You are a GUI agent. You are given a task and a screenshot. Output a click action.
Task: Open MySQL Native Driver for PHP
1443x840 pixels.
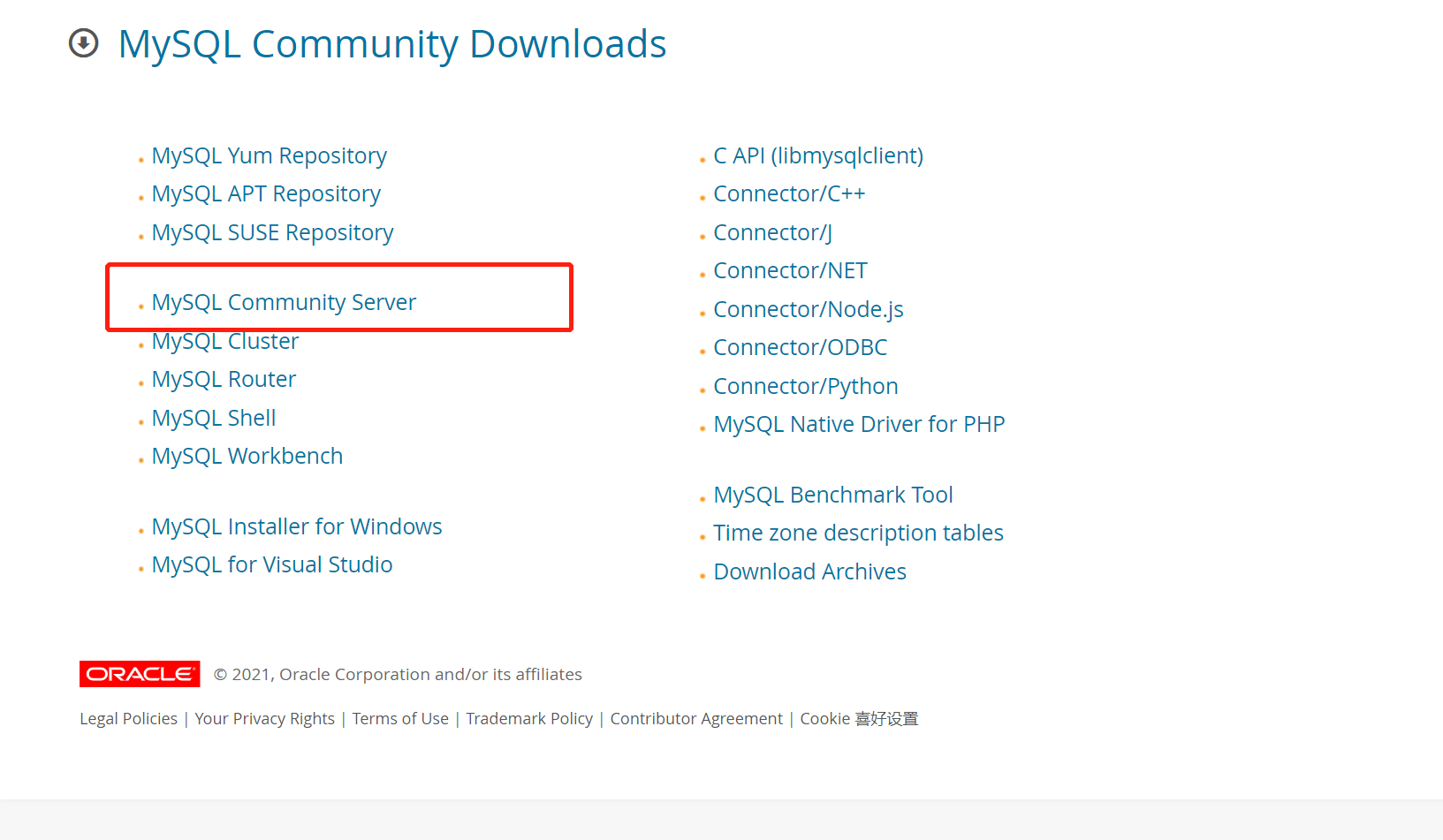[859, 424]
